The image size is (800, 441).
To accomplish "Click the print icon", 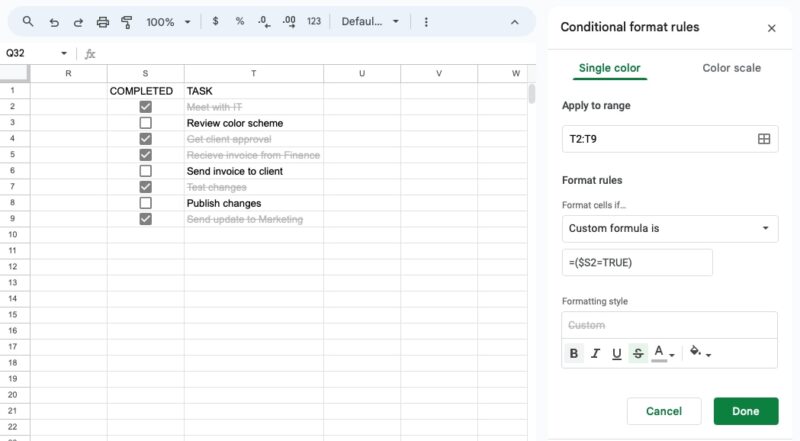I will coord(103,22).
